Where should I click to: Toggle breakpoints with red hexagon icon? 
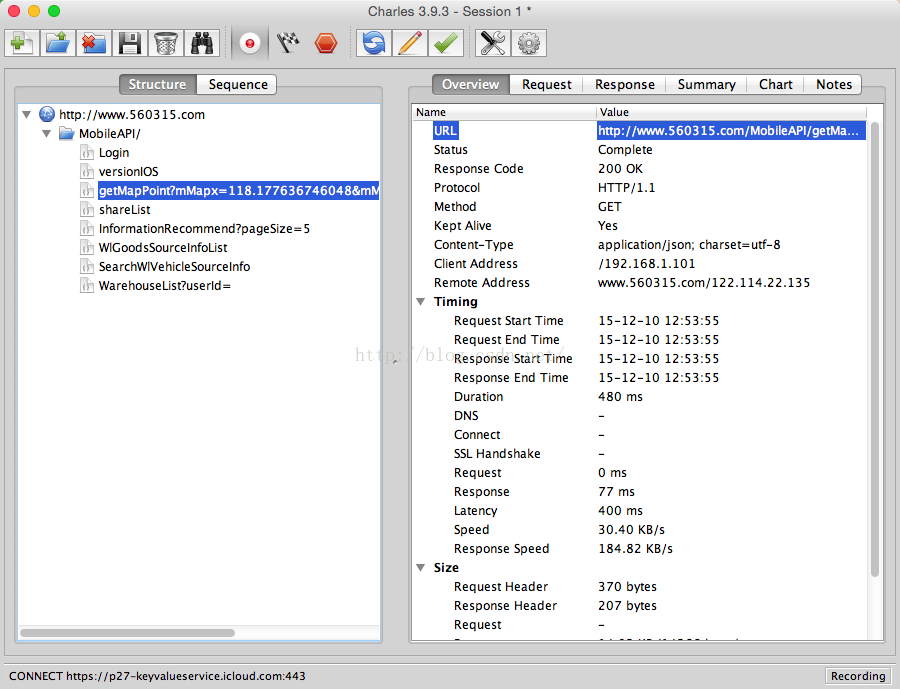click(x=325, y=43)
